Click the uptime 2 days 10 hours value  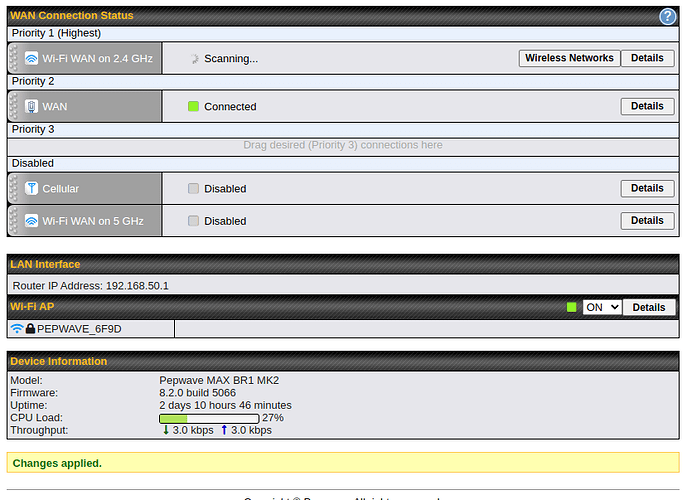point(225,405)
